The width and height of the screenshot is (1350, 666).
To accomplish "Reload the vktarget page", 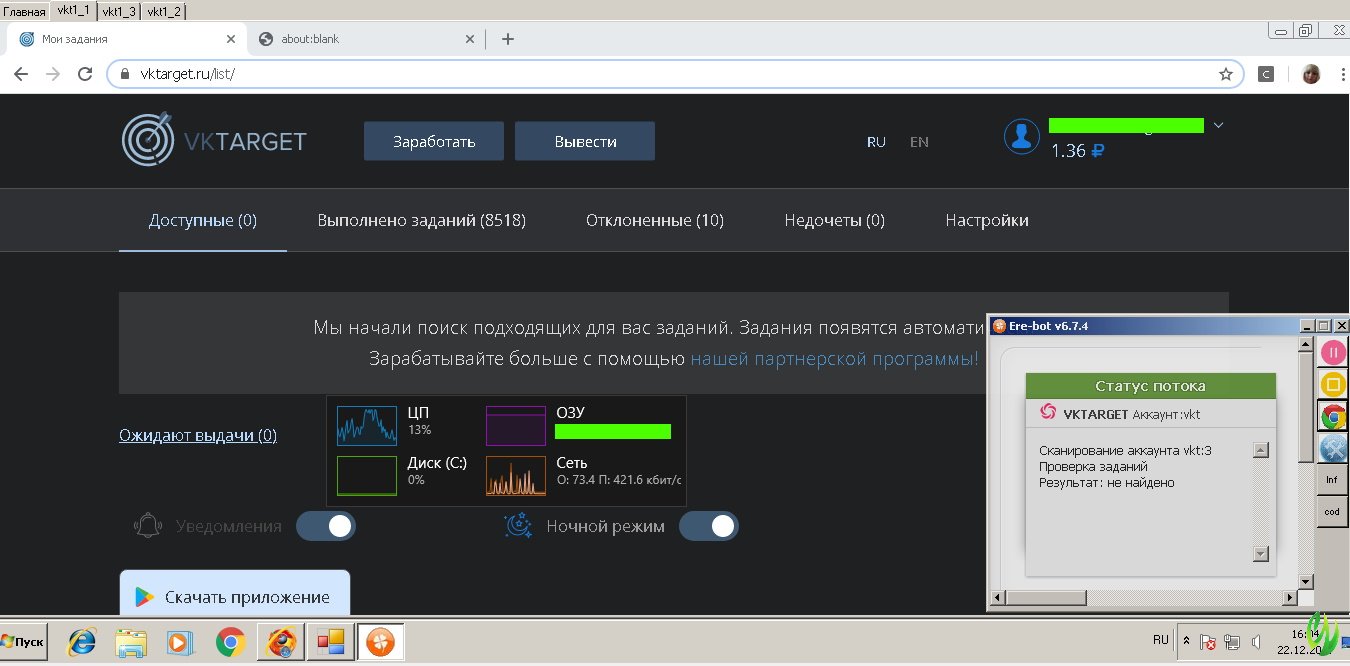I will click(x=85, y=74).
